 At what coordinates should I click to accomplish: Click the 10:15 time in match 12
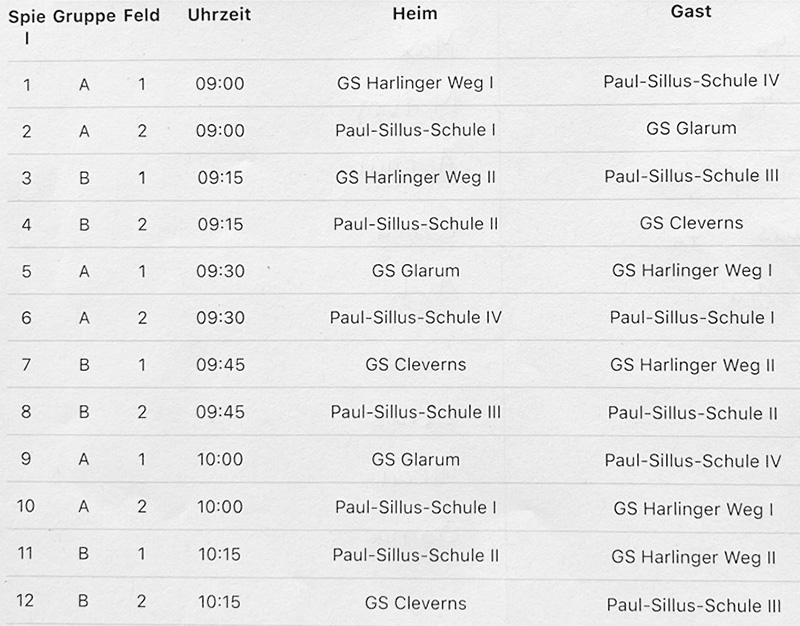220,603
